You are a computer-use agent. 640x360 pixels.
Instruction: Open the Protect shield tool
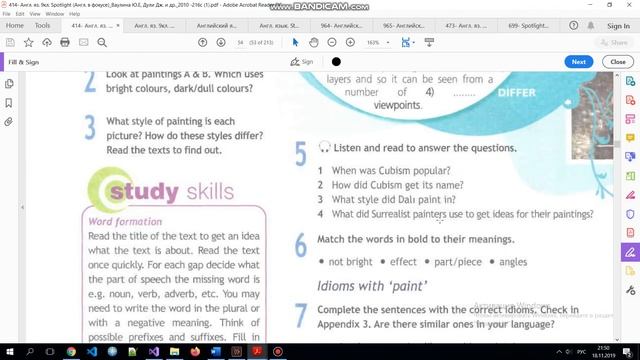click(x=630, y=213)
